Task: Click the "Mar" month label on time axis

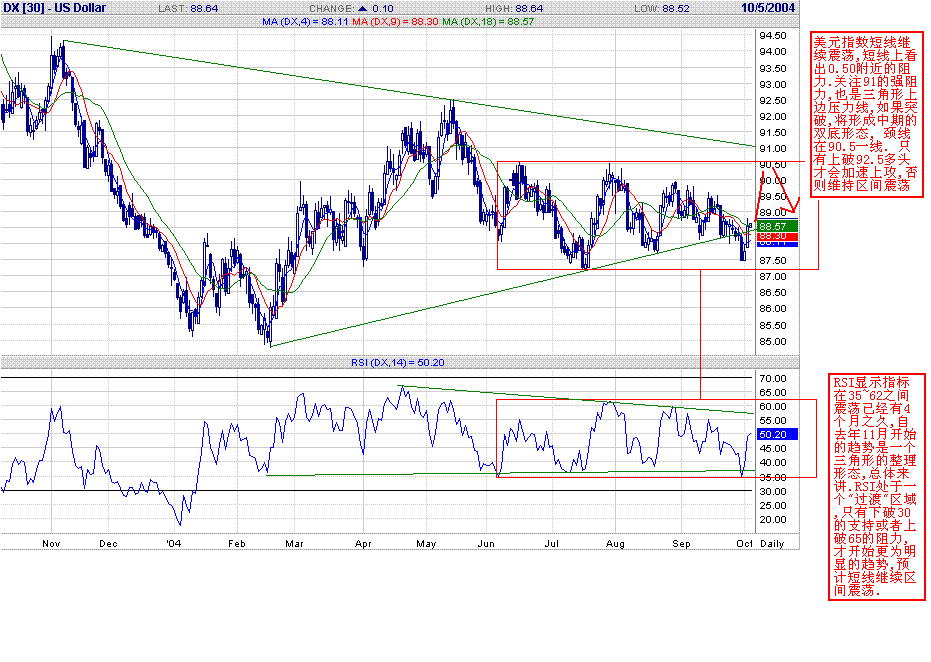Action: (x=294, y=543)
